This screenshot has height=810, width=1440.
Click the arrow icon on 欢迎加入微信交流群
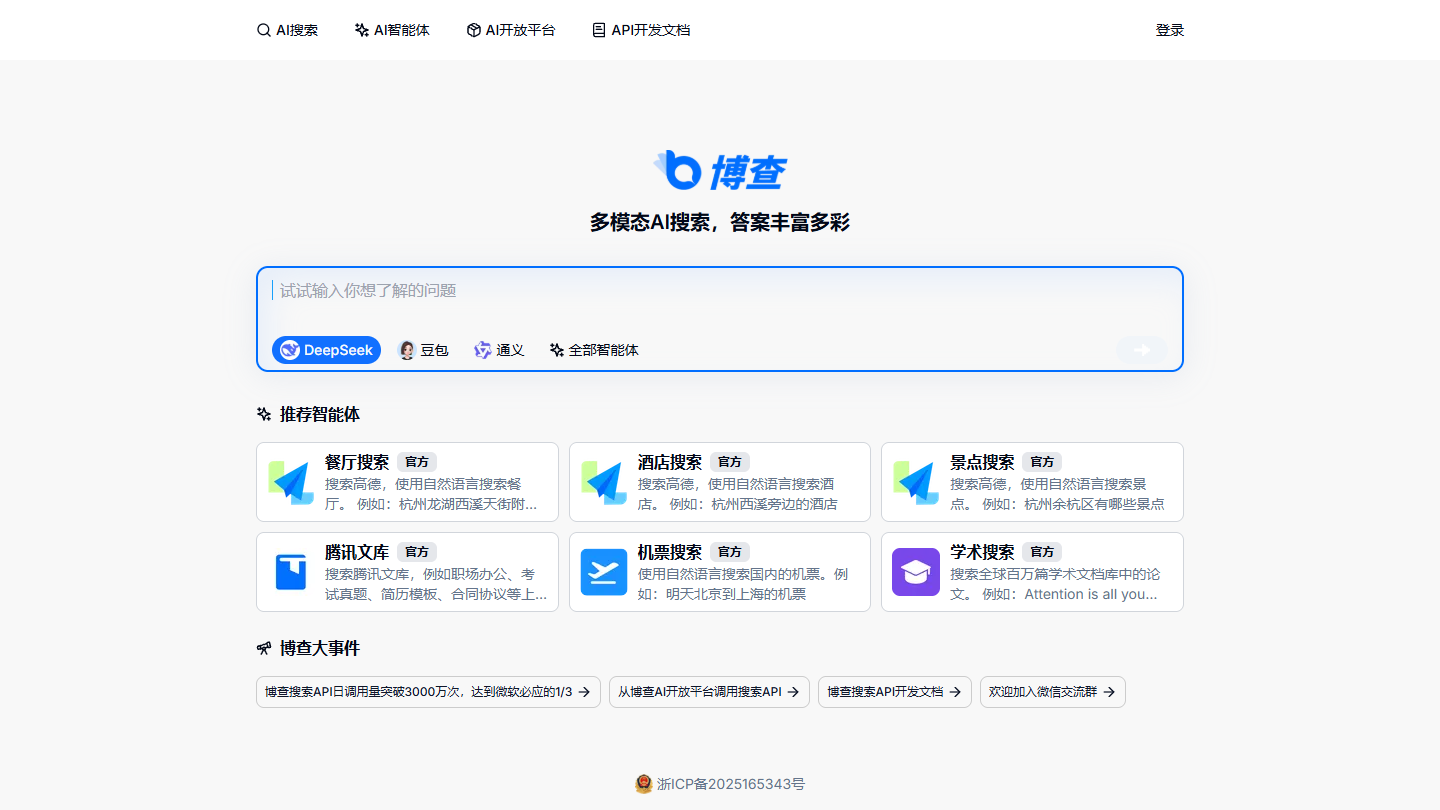tap(1109, 692)
